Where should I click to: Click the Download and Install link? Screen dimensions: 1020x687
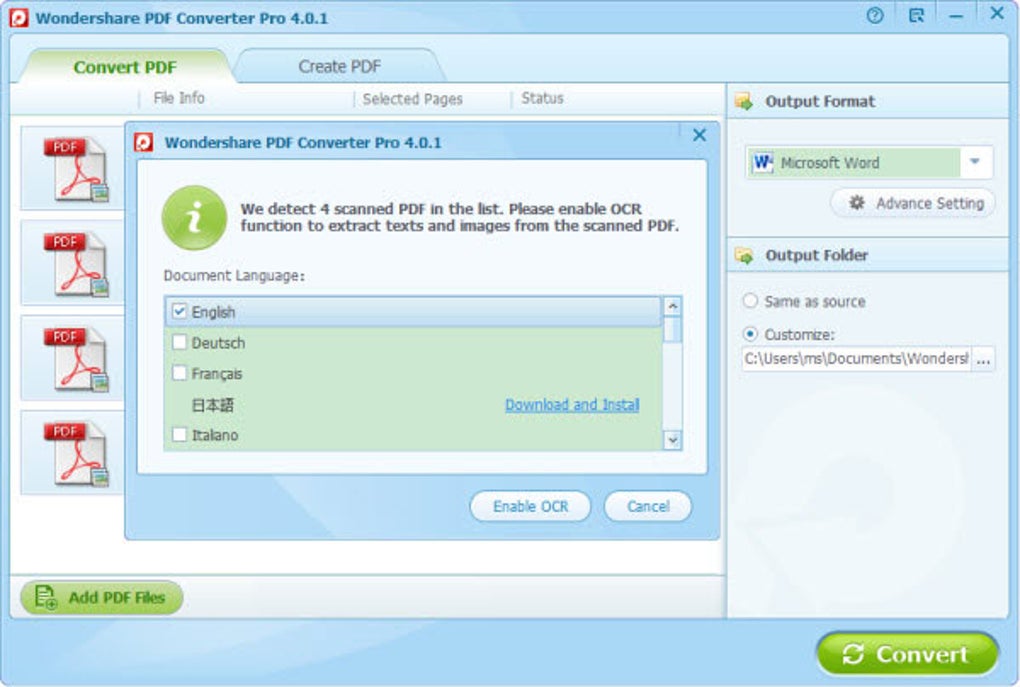click(572, 405)
